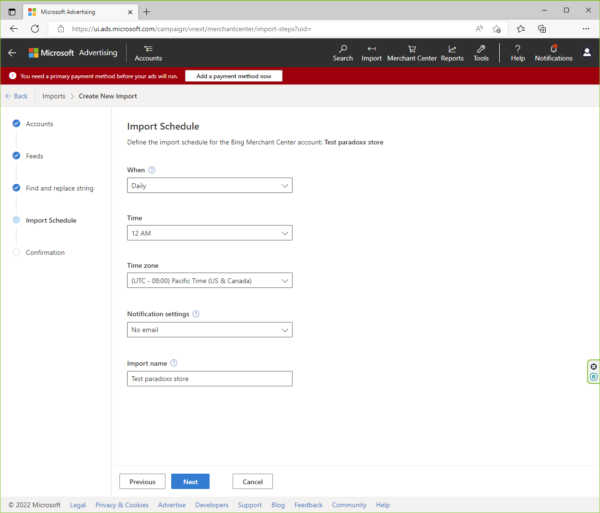Click the Help question mark icon
The image size is (600, 513).
pyautogui.click(x=517, y=52)
